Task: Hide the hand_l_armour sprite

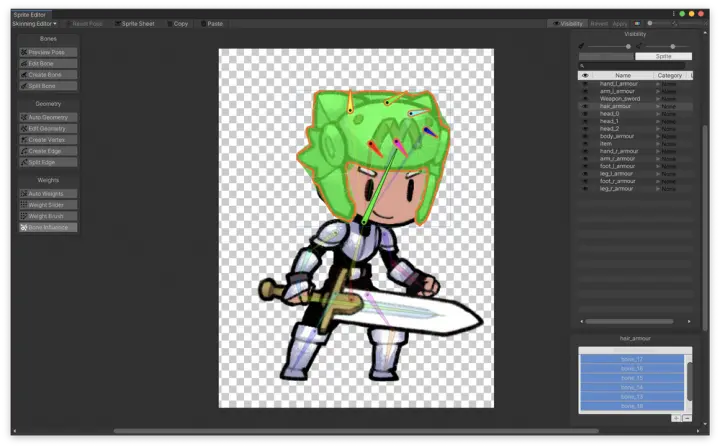Action: [x=585, y=84]
